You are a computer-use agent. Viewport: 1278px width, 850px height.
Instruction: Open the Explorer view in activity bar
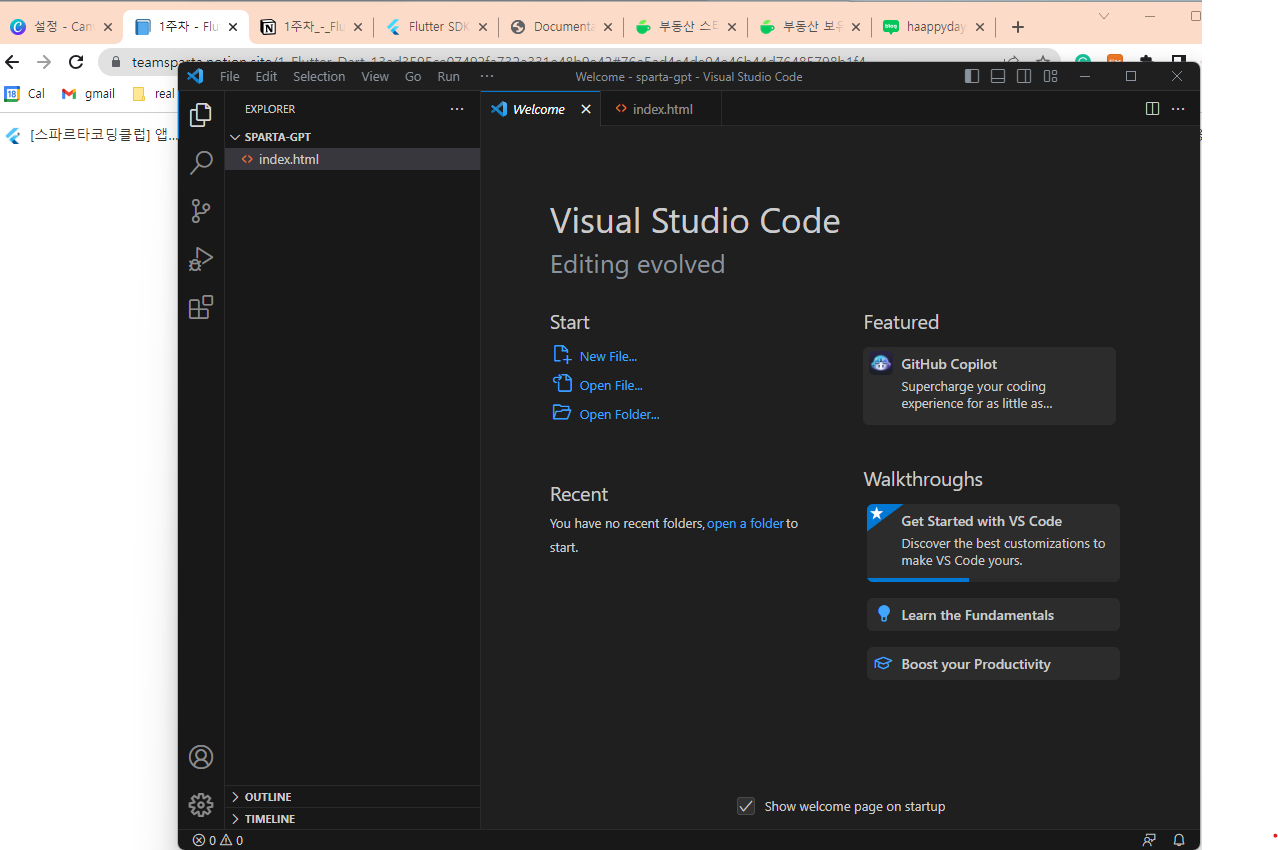(x=201, y=115)
